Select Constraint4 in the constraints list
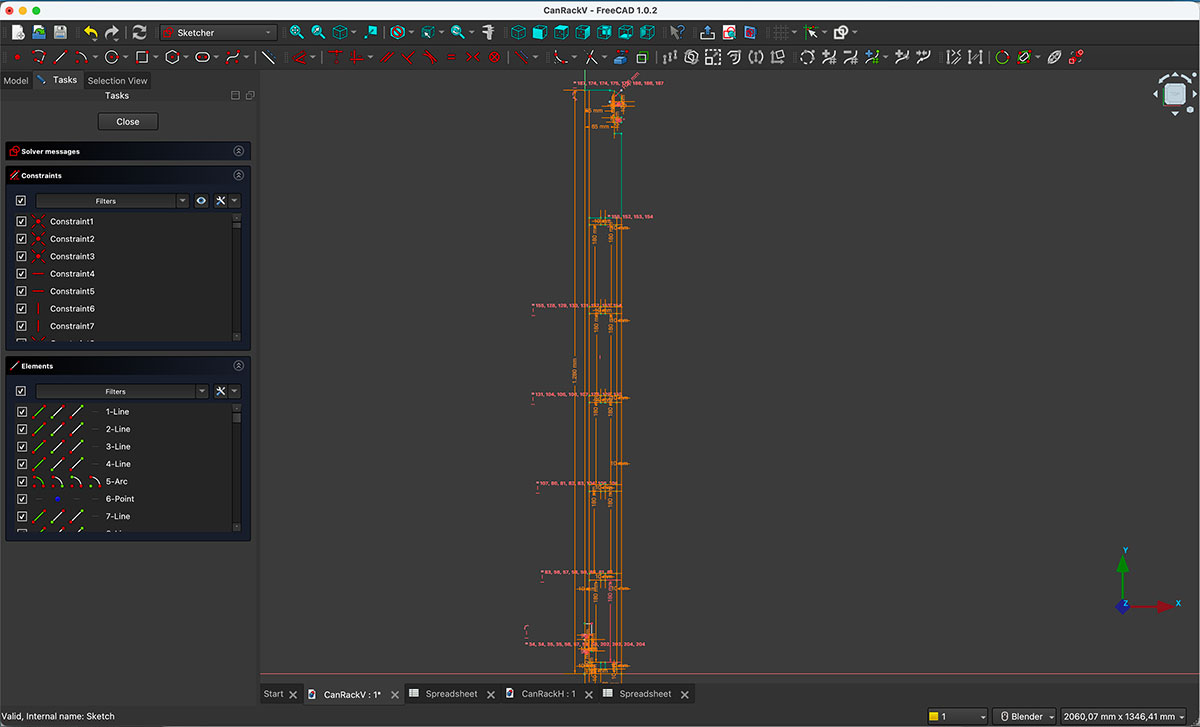The width and height of the screenshot is (1200, 727). coord(72,274)
